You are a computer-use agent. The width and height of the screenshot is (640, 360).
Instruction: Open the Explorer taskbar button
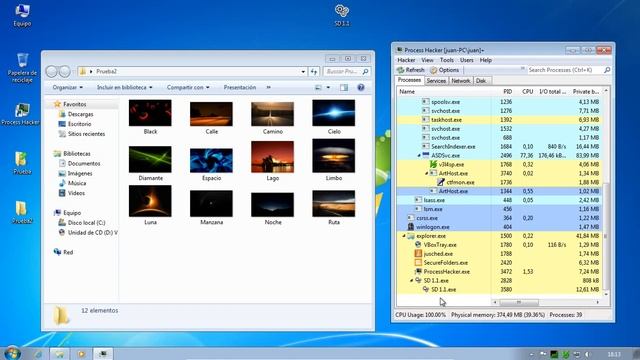pyautogui.click(x=60, y=353)
